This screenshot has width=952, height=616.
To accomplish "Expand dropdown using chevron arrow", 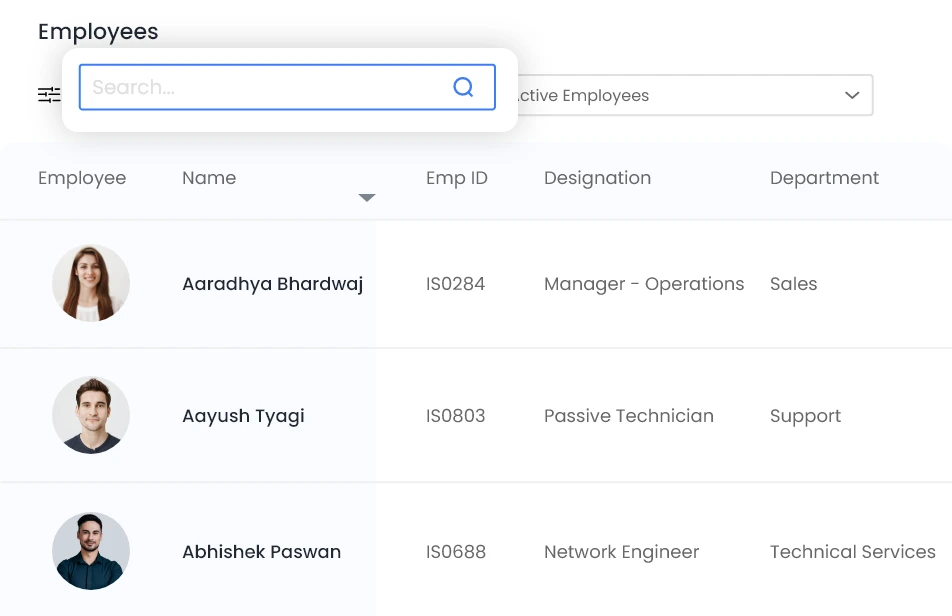I will pos(852,95).
